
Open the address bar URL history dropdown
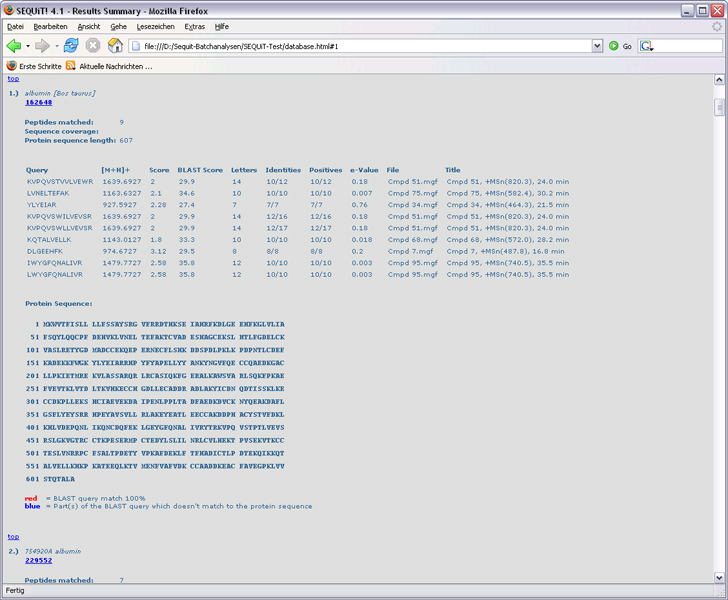[597, 46]
